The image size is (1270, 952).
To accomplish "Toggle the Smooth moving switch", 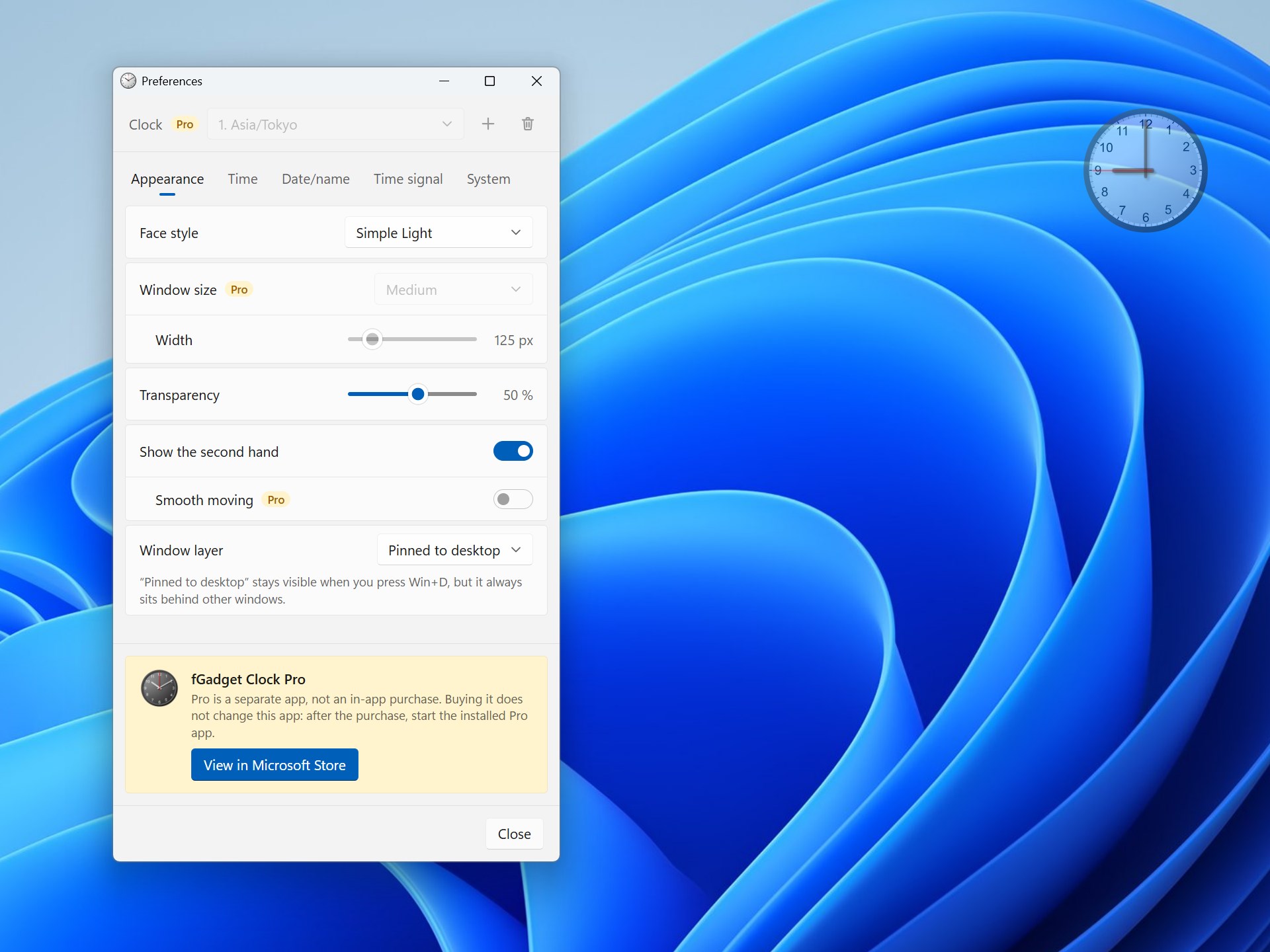I will point(513,499).
